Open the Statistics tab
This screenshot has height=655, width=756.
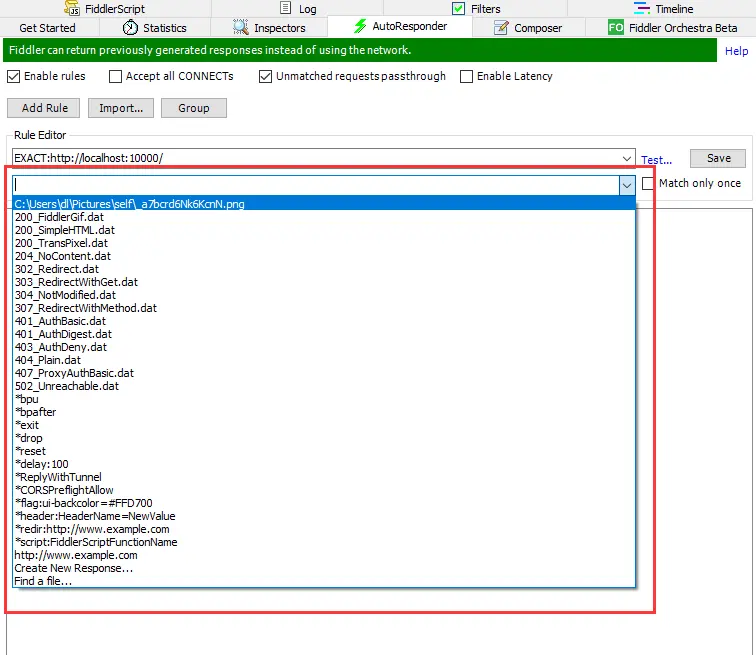(x=154, y=28)
